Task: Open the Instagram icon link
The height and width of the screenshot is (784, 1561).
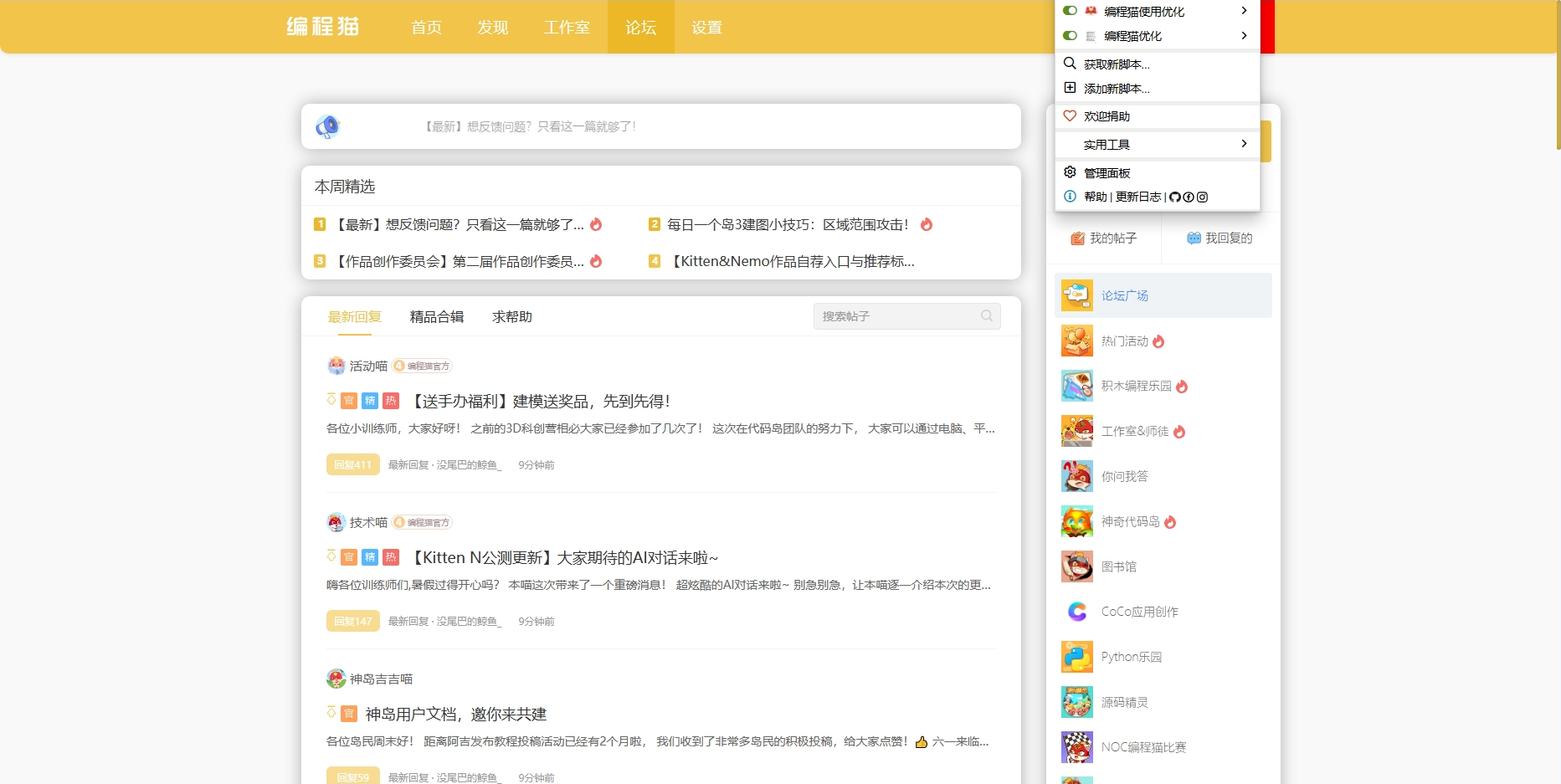Action: pos(1203,197)
